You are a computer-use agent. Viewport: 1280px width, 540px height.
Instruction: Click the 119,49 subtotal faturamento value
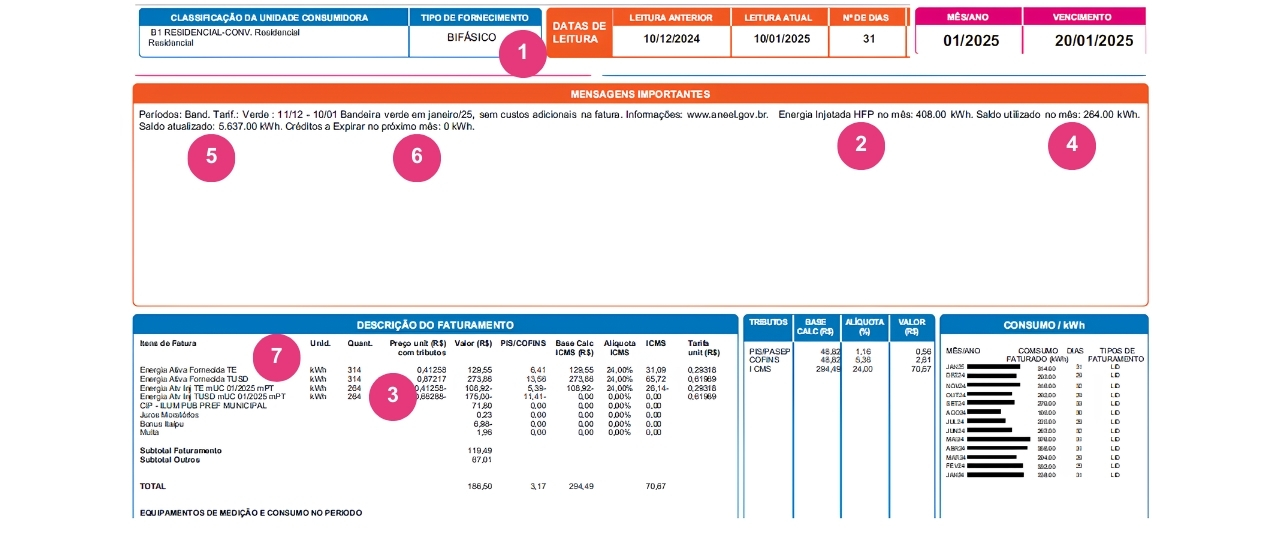click(481, 450)
